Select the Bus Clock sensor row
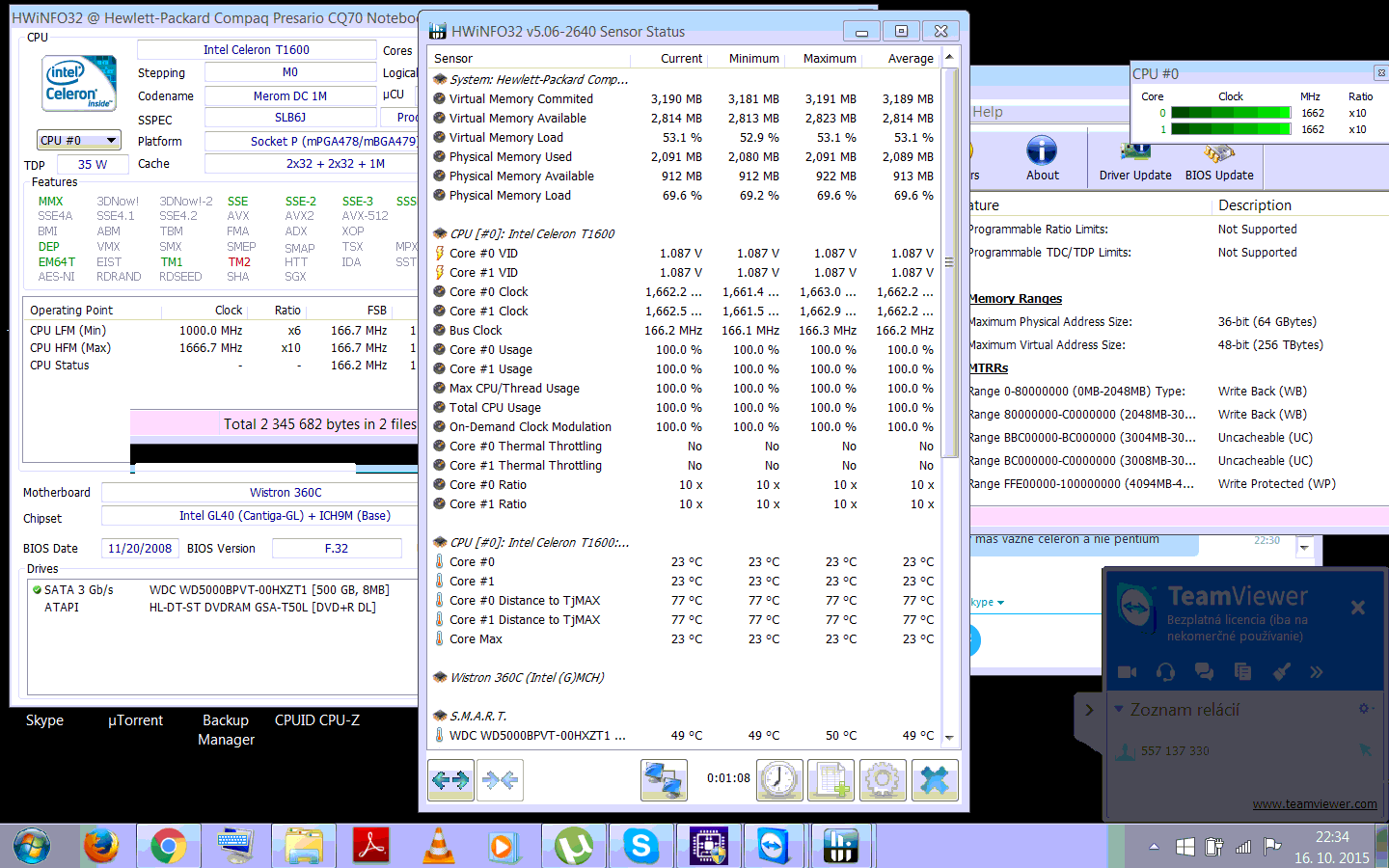 [x=683, y=330]
